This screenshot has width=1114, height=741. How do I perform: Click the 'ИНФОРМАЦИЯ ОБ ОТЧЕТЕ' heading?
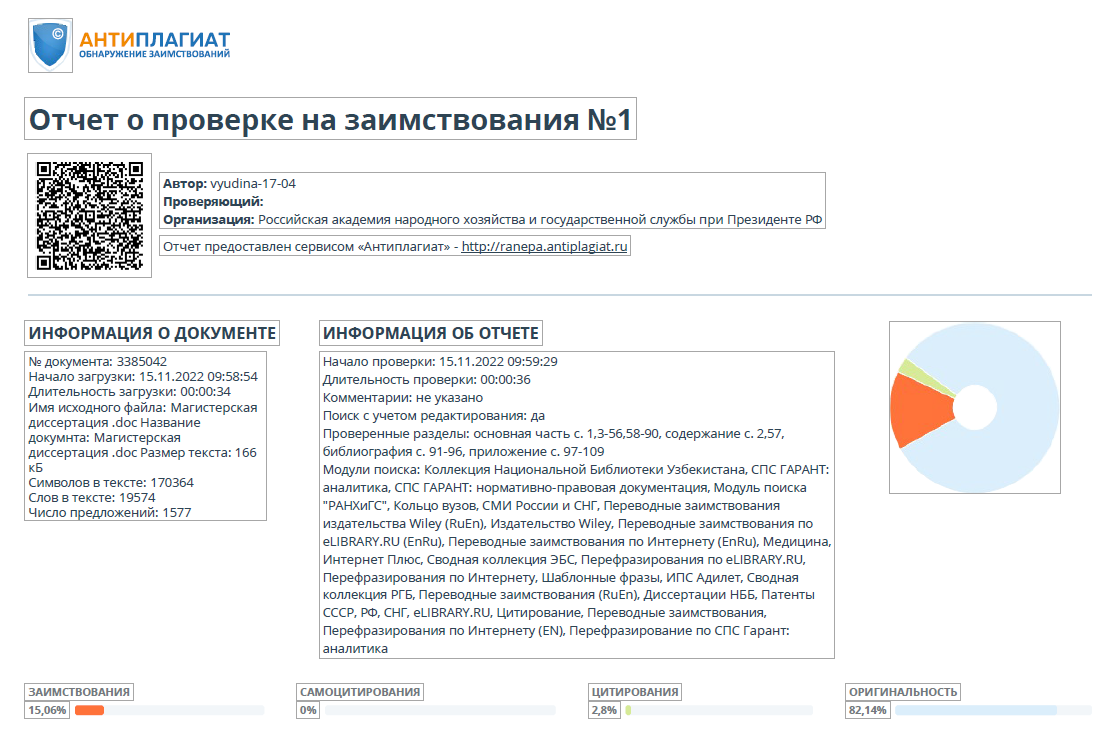431,333
